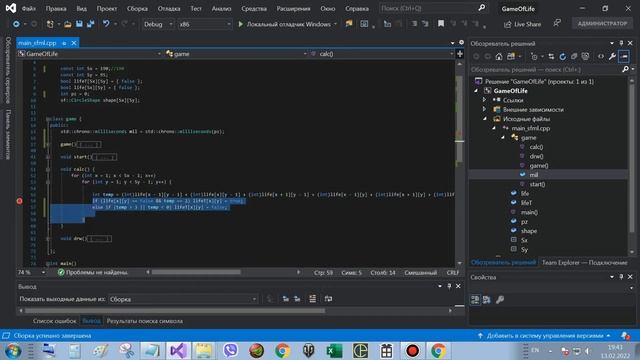Expand the Ссылки node
Viewport: 640px width, 360px height.
(x=484, y=100)
